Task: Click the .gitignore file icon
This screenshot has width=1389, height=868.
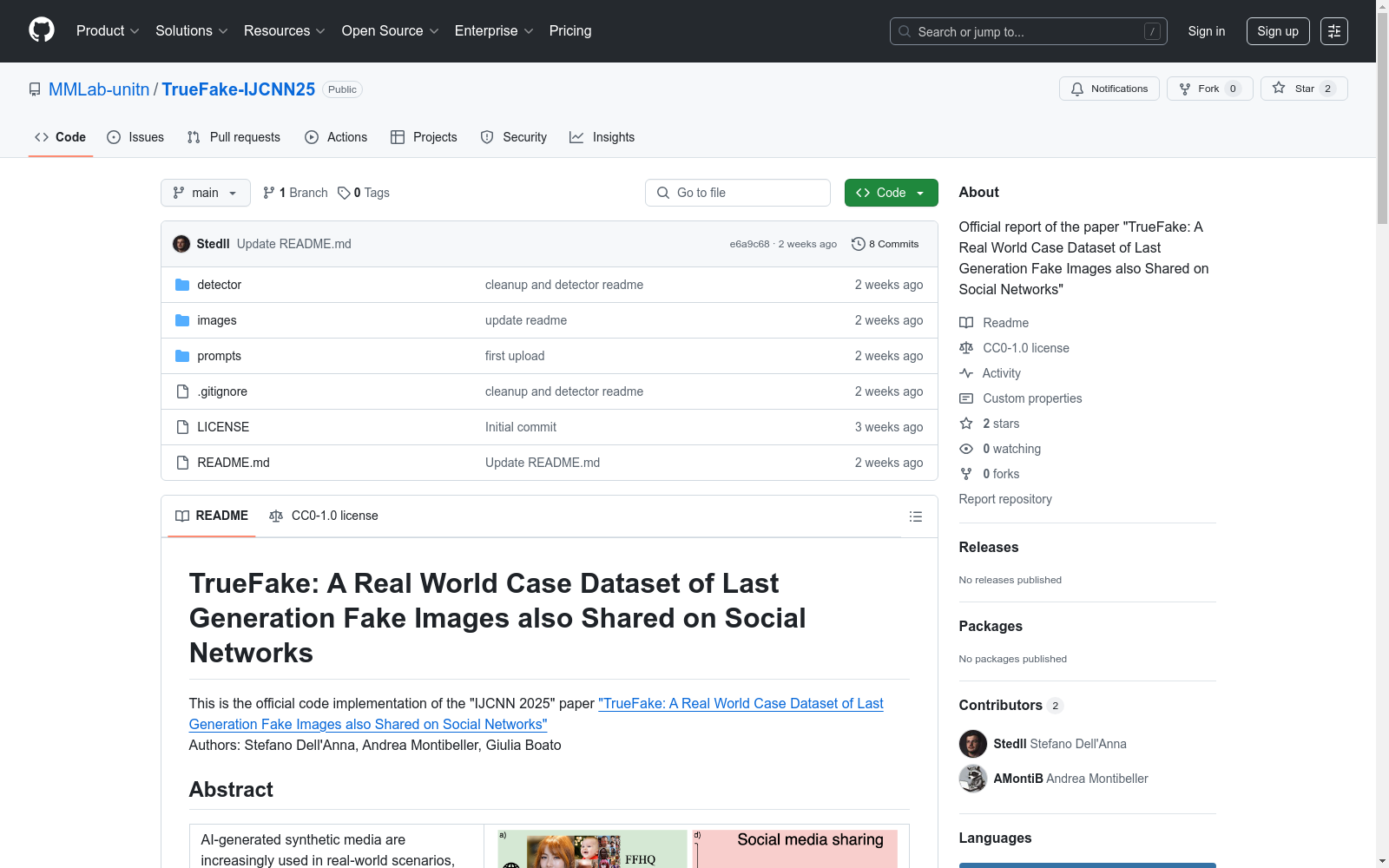Action: 182,391
